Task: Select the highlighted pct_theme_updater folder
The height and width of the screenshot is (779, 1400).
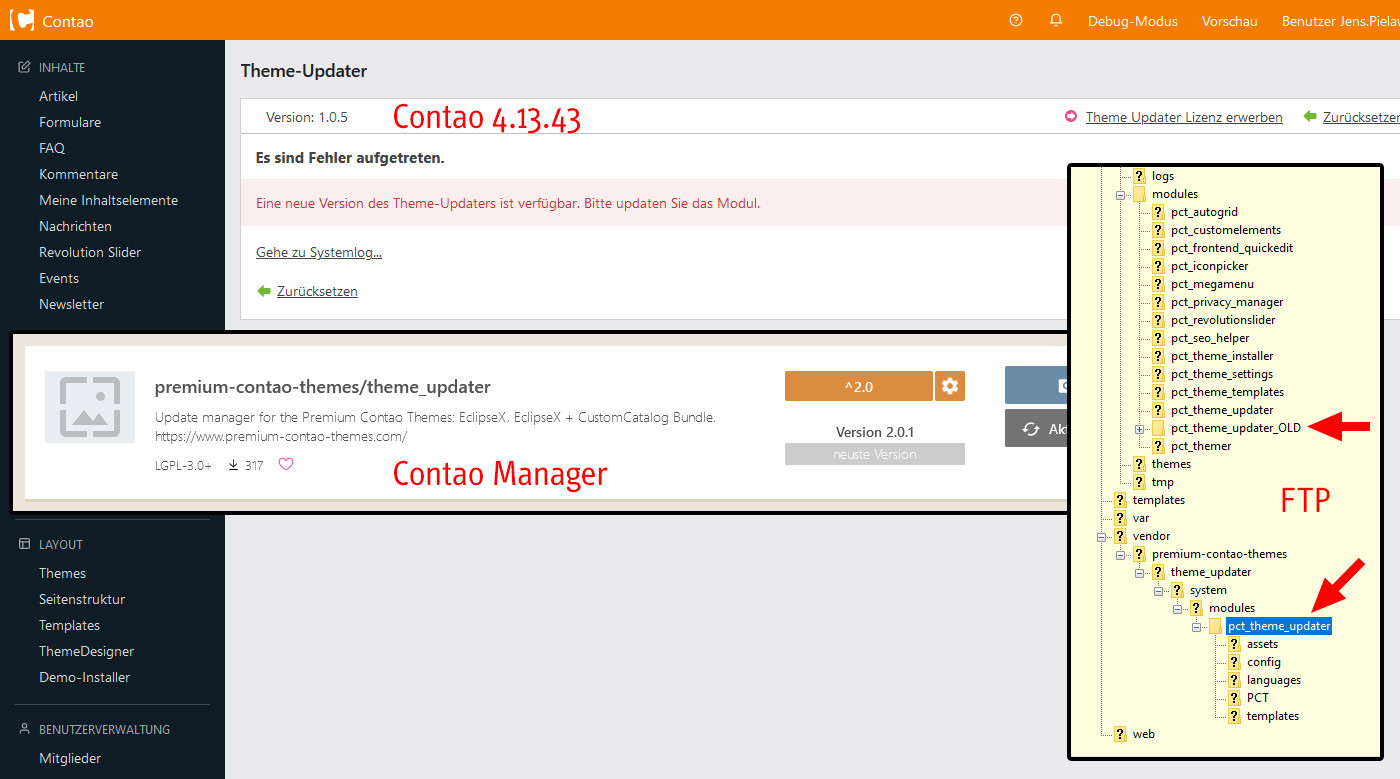Action: tap(1279, 626)
